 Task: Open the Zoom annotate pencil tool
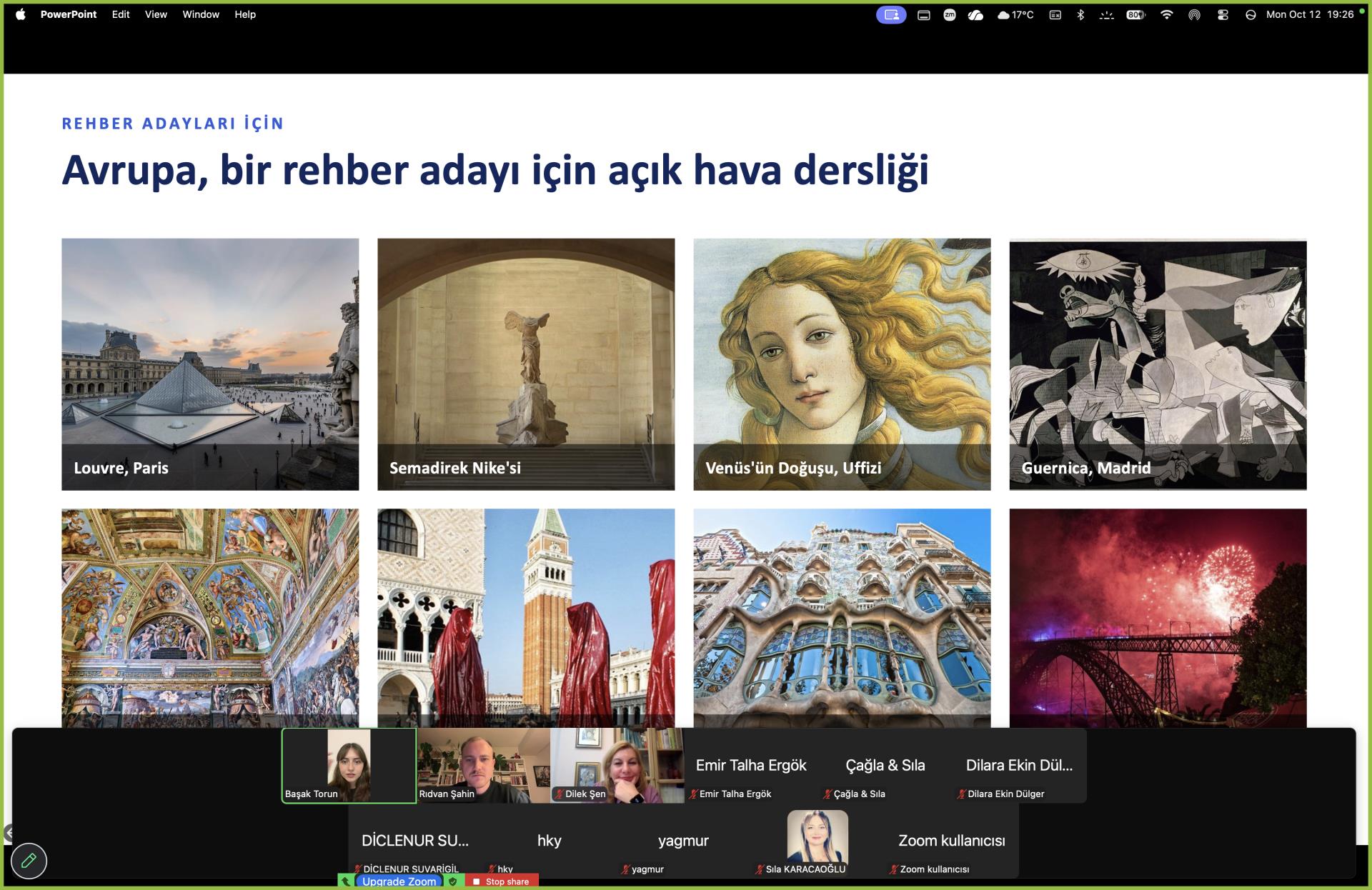click(29, 861)
